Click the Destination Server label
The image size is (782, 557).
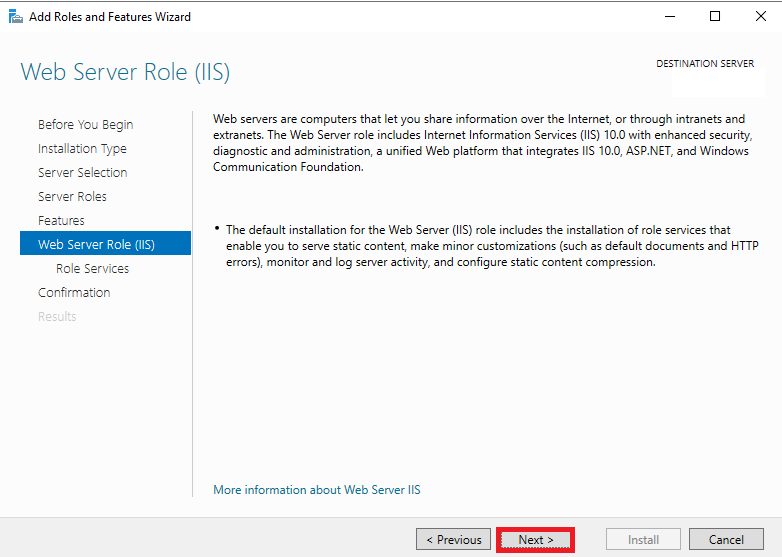coord(705,64)
